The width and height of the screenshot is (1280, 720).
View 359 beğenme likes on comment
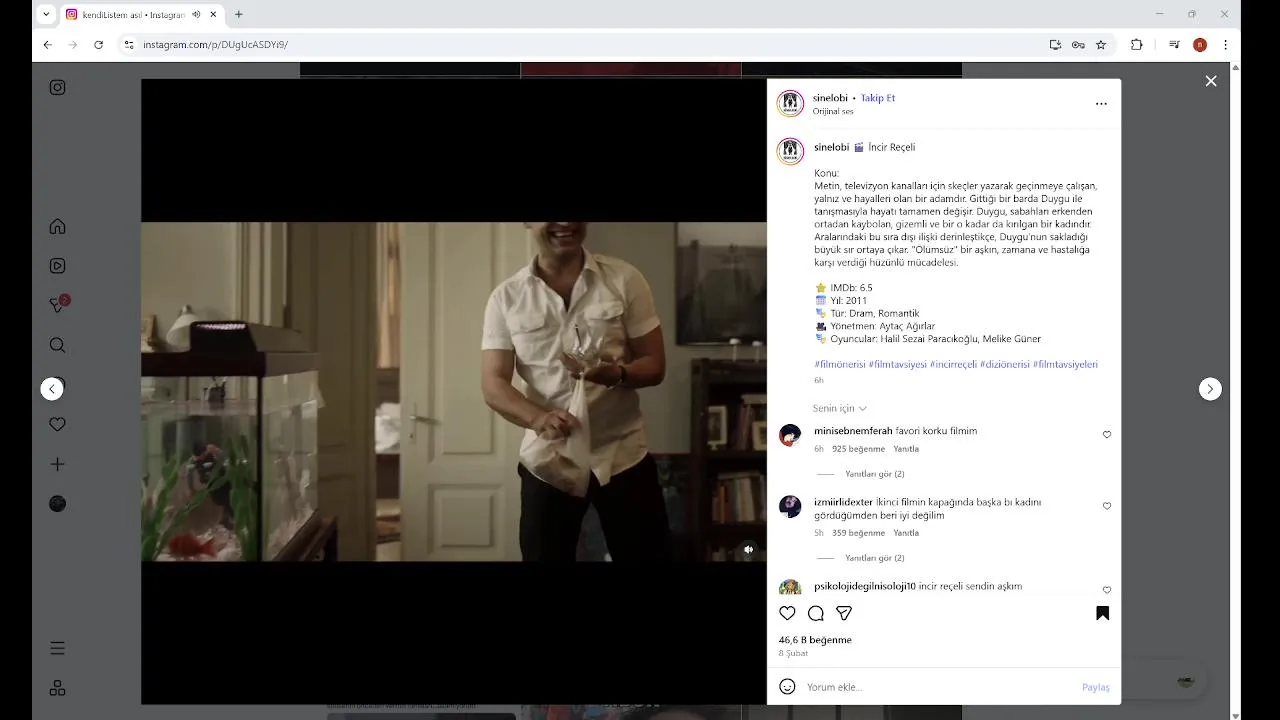pyautogui.click(x=858, y=533)
